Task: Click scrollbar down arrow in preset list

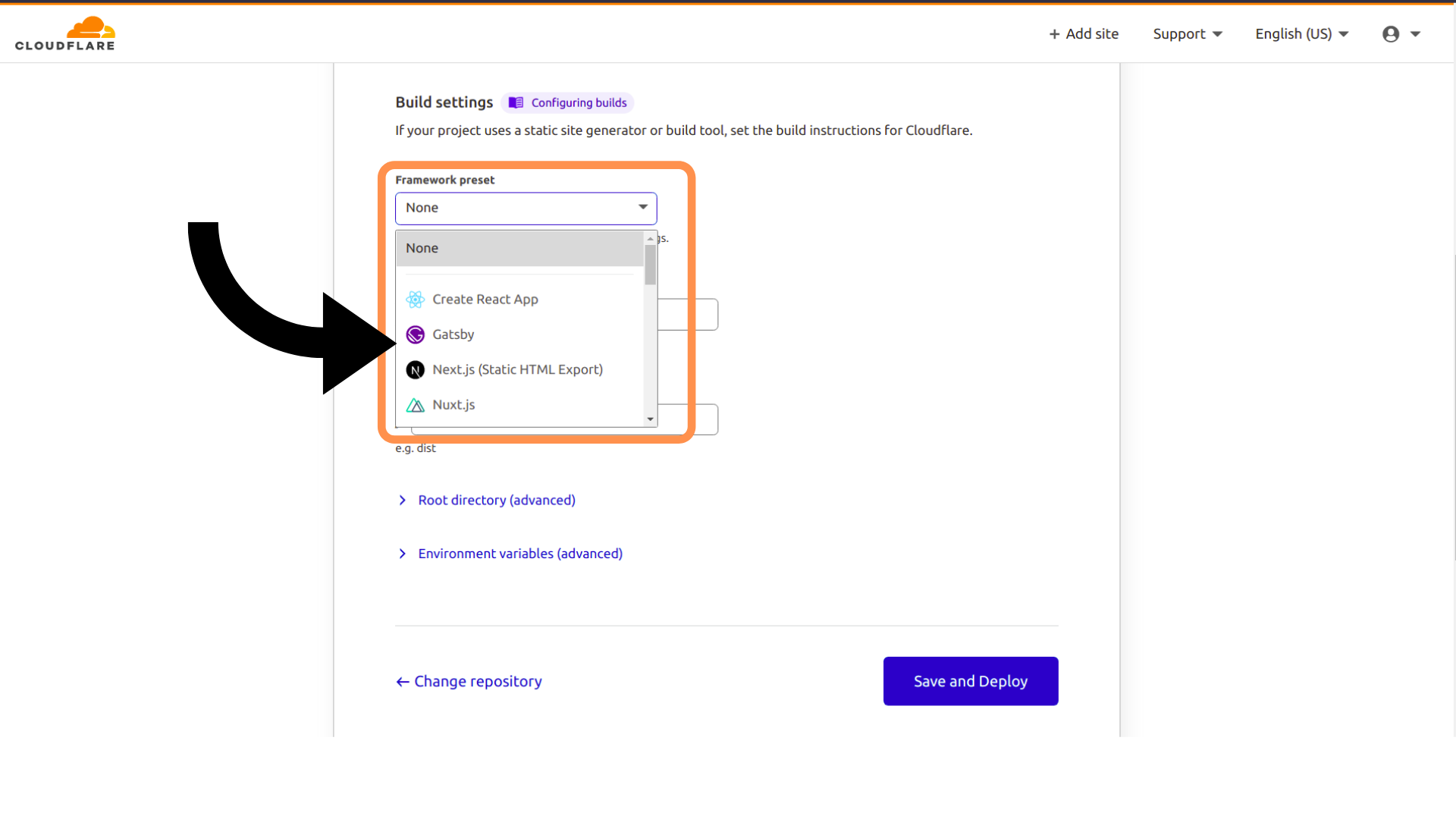Action: [x=650, y=419]
